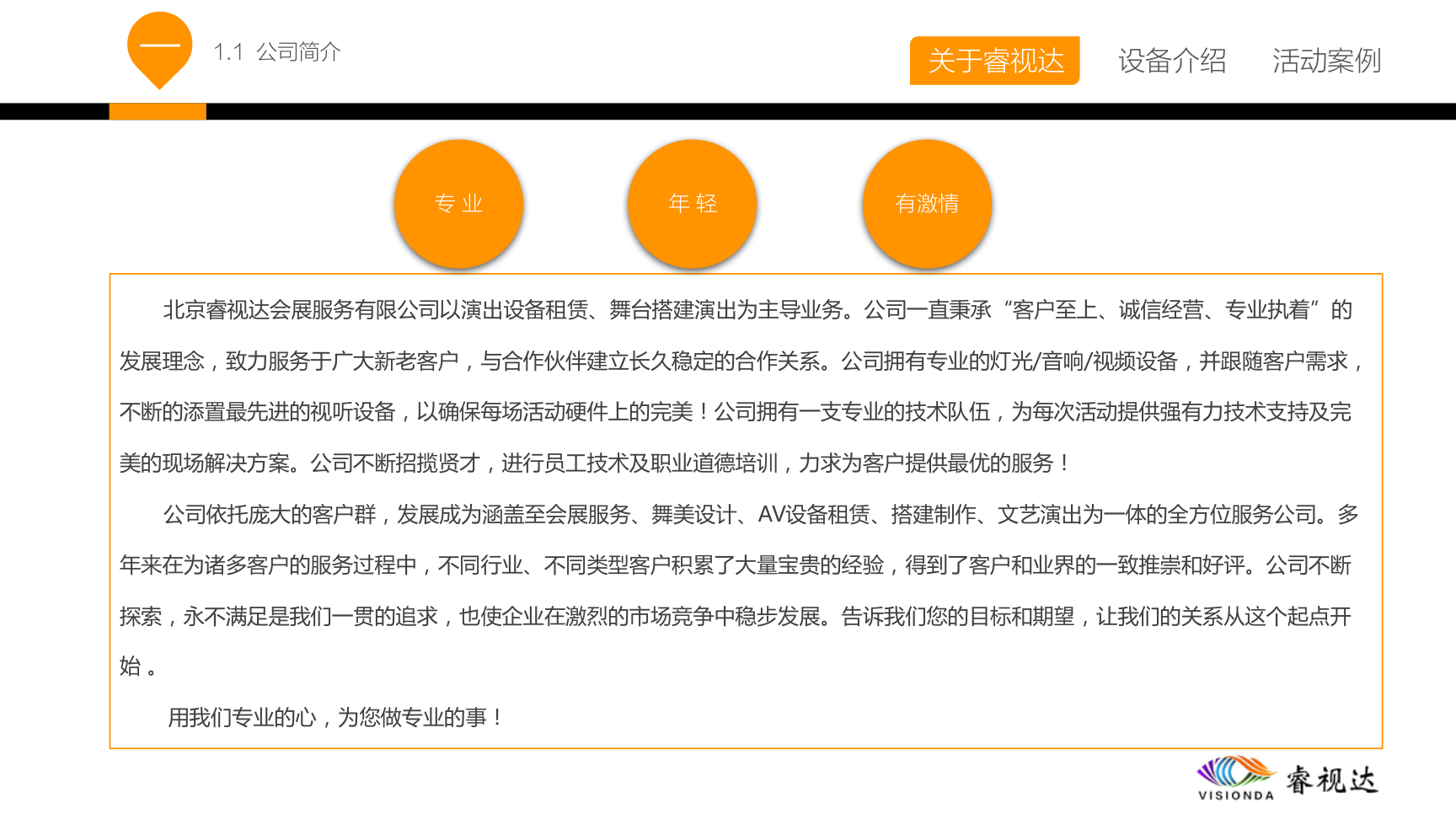Click the 睿视达 calligraphy logo text
Screen dimensions: 1456x819
tap(1331, 779)
